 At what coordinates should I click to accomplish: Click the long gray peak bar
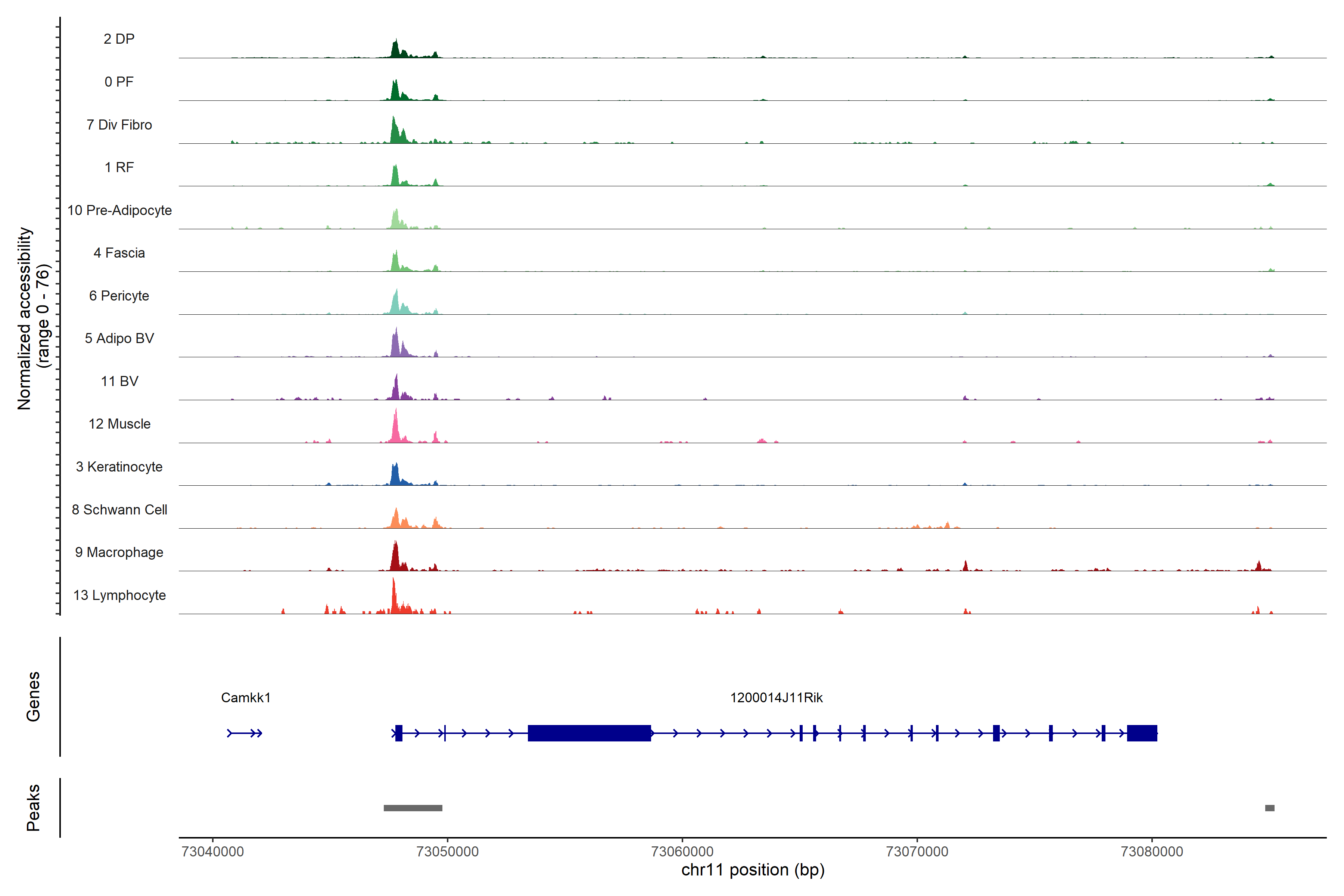tap(413, 808)
